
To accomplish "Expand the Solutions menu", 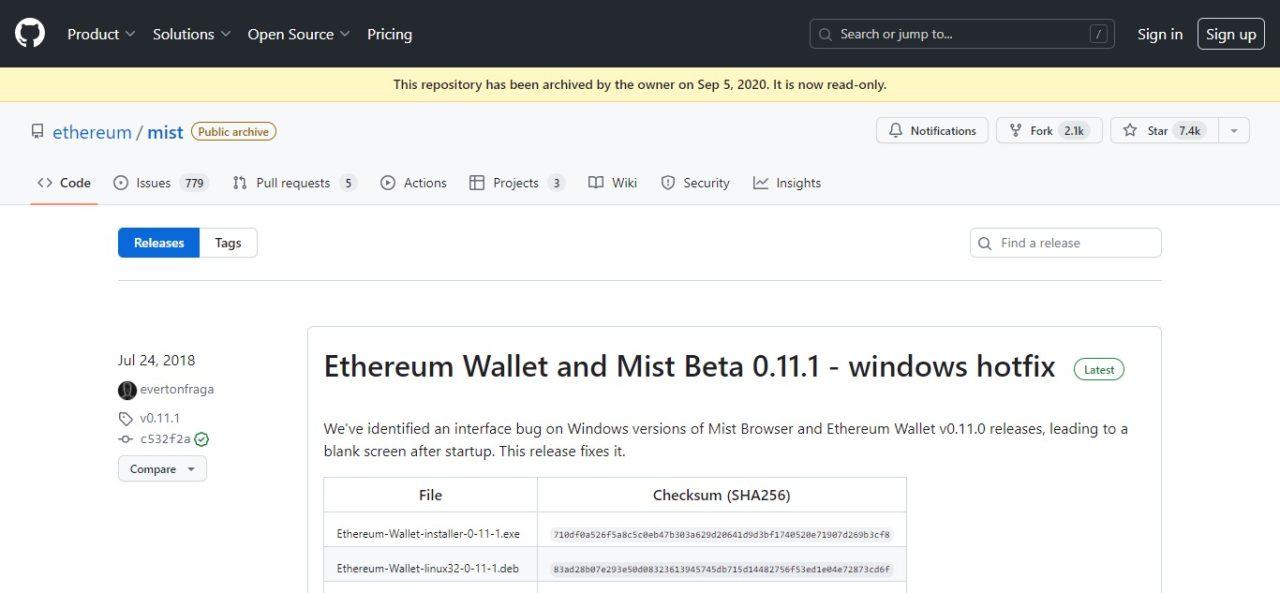I will pyautogui.click(x=192, y=34).
